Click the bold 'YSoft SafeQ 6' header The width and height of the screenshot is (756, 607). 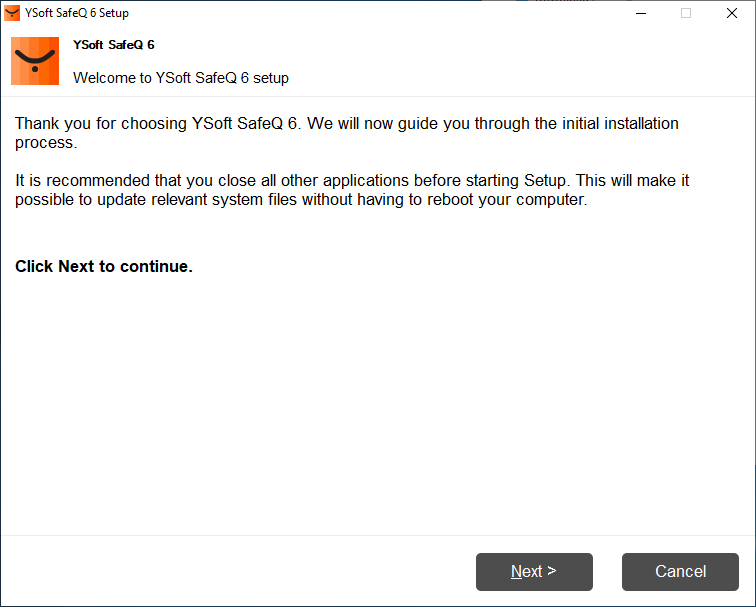pyautogui.click(x=114, y=45)
